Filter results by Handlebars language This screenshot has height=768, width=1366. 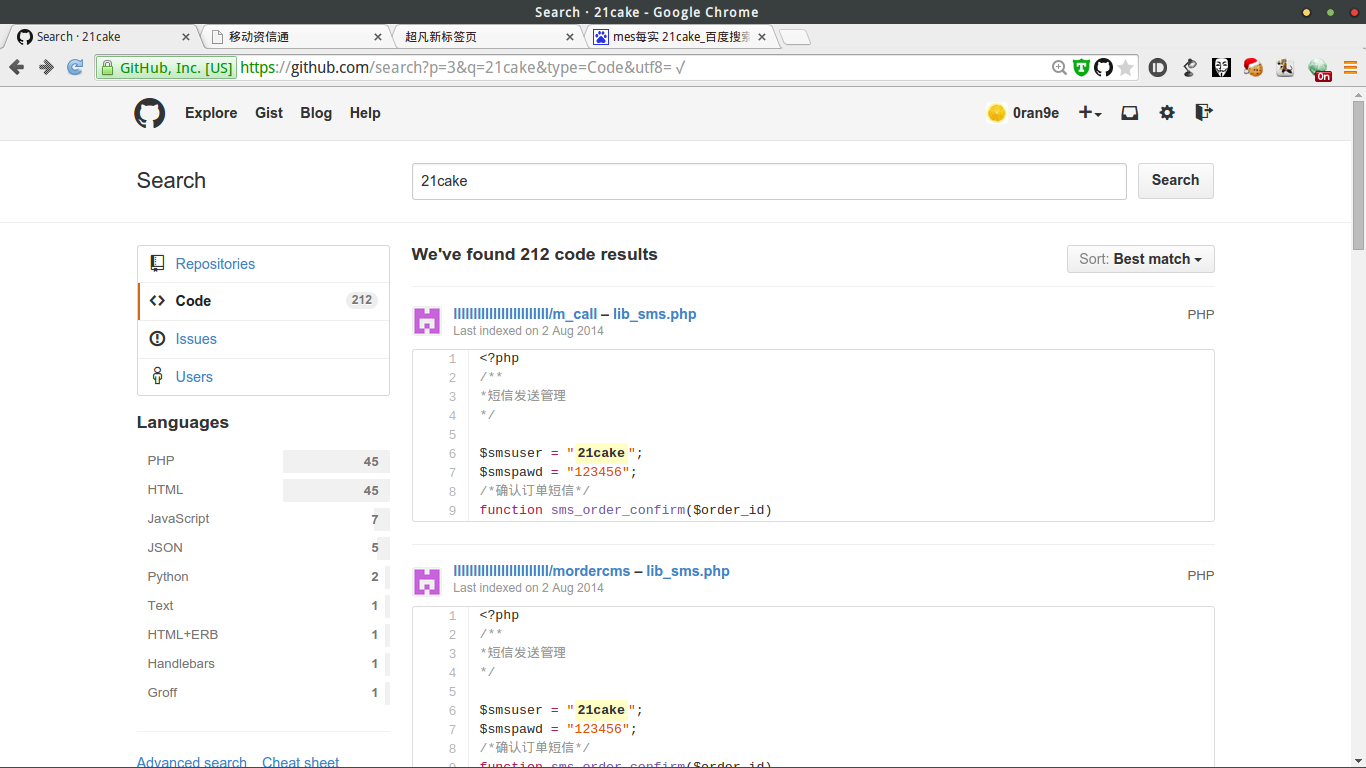(x=263, y=664)
